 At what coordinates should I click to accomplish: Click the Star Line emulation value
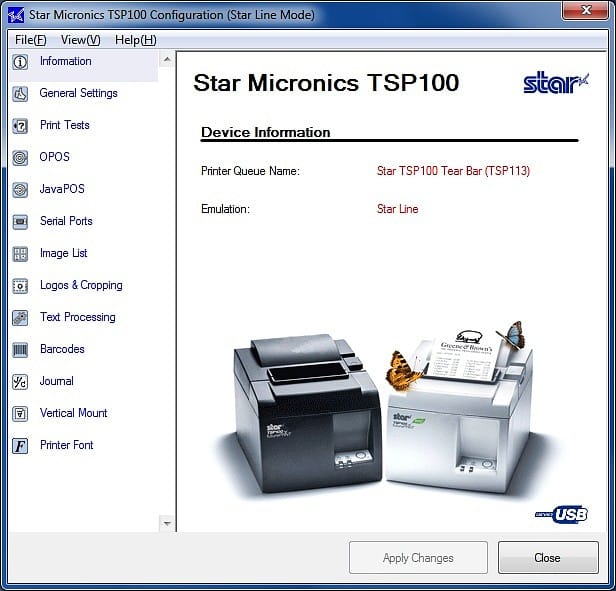click(x=398, y=209)
